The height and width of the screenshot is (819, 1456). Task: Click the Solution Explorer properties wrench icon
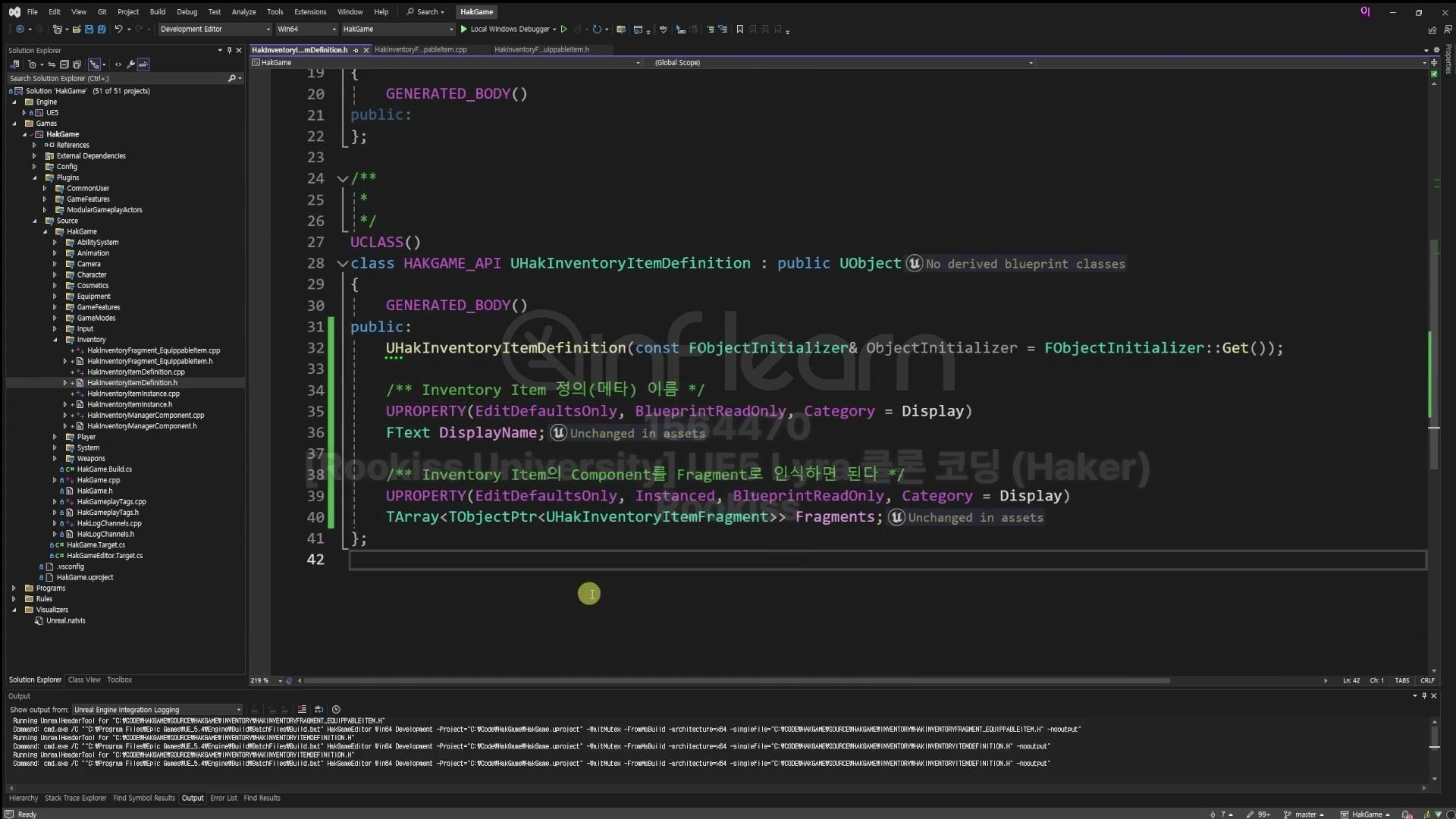[x=130, y=64]
